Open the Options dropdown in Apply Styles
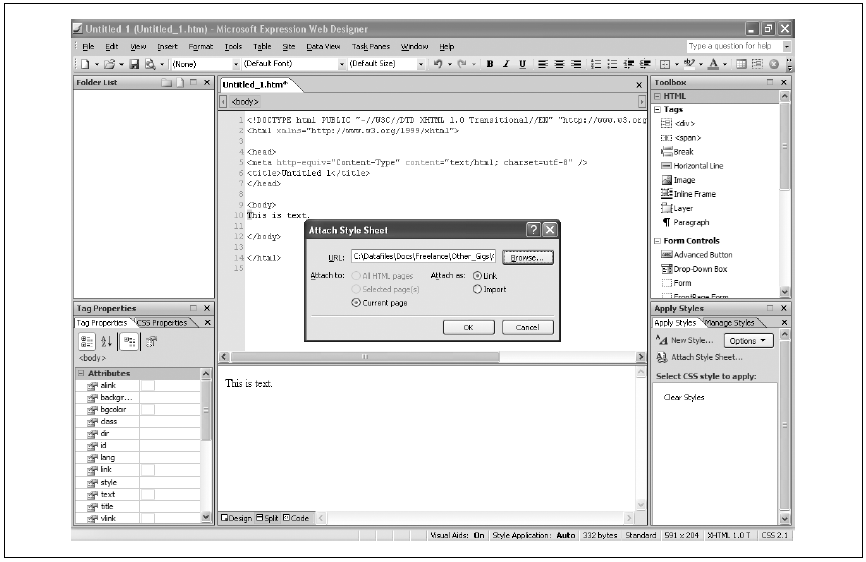The width and height of the screenshot is (866, 562). pos(748,341)
